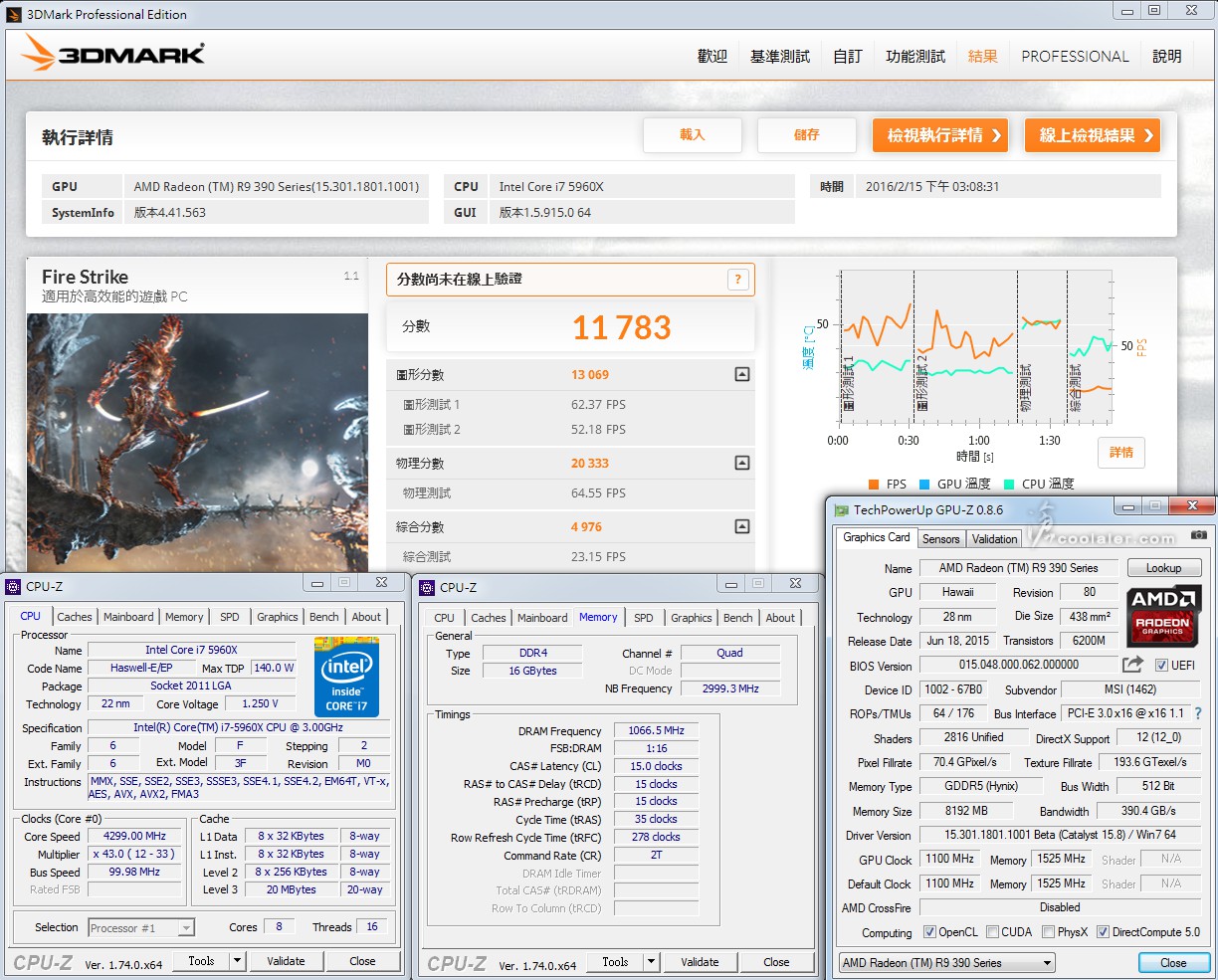1218x980 pixels.
Task: Toggle the OpenCL checkbox
Action: pos(929,932)
